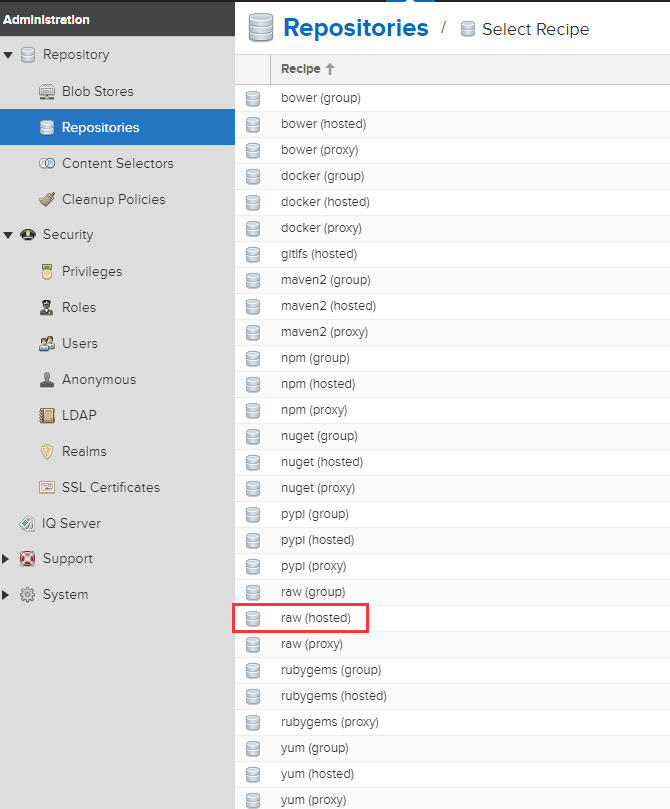This screenshot has height=809, width=670.
Task: Click the Select Recipe breadcrumb text
Action: tap(535, 29)
